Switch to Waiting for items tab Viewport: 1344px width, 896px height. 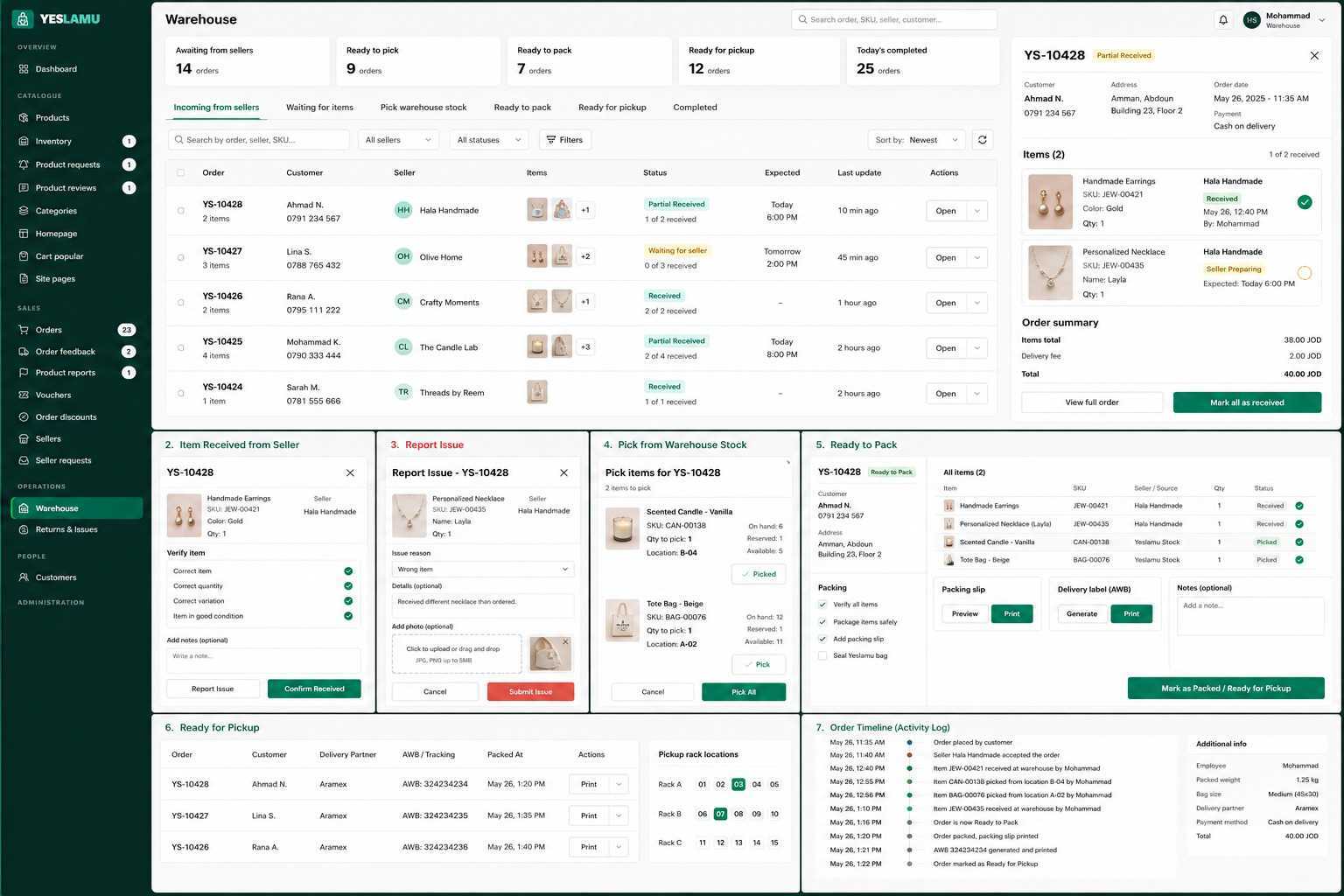click(319, 108)
